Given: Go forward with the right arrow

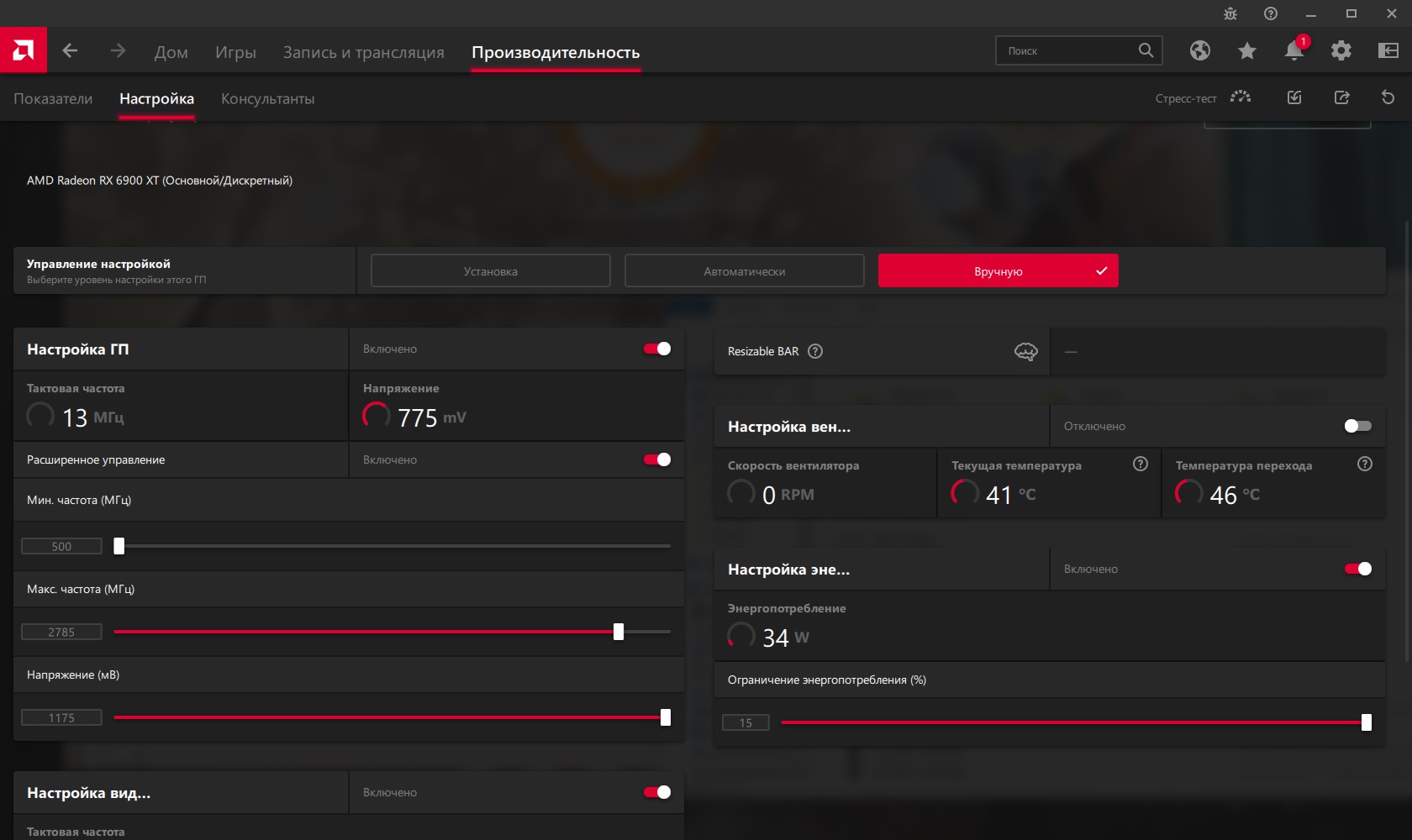Looking at the screenshot, I should pos(118,51).
